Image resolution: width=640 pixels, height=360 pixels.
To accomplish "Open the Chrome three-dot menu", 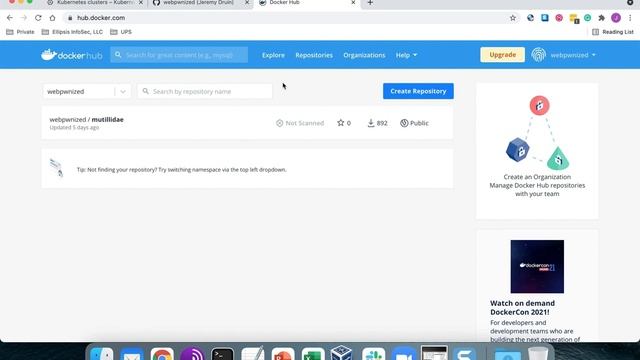I will [630, 18].
